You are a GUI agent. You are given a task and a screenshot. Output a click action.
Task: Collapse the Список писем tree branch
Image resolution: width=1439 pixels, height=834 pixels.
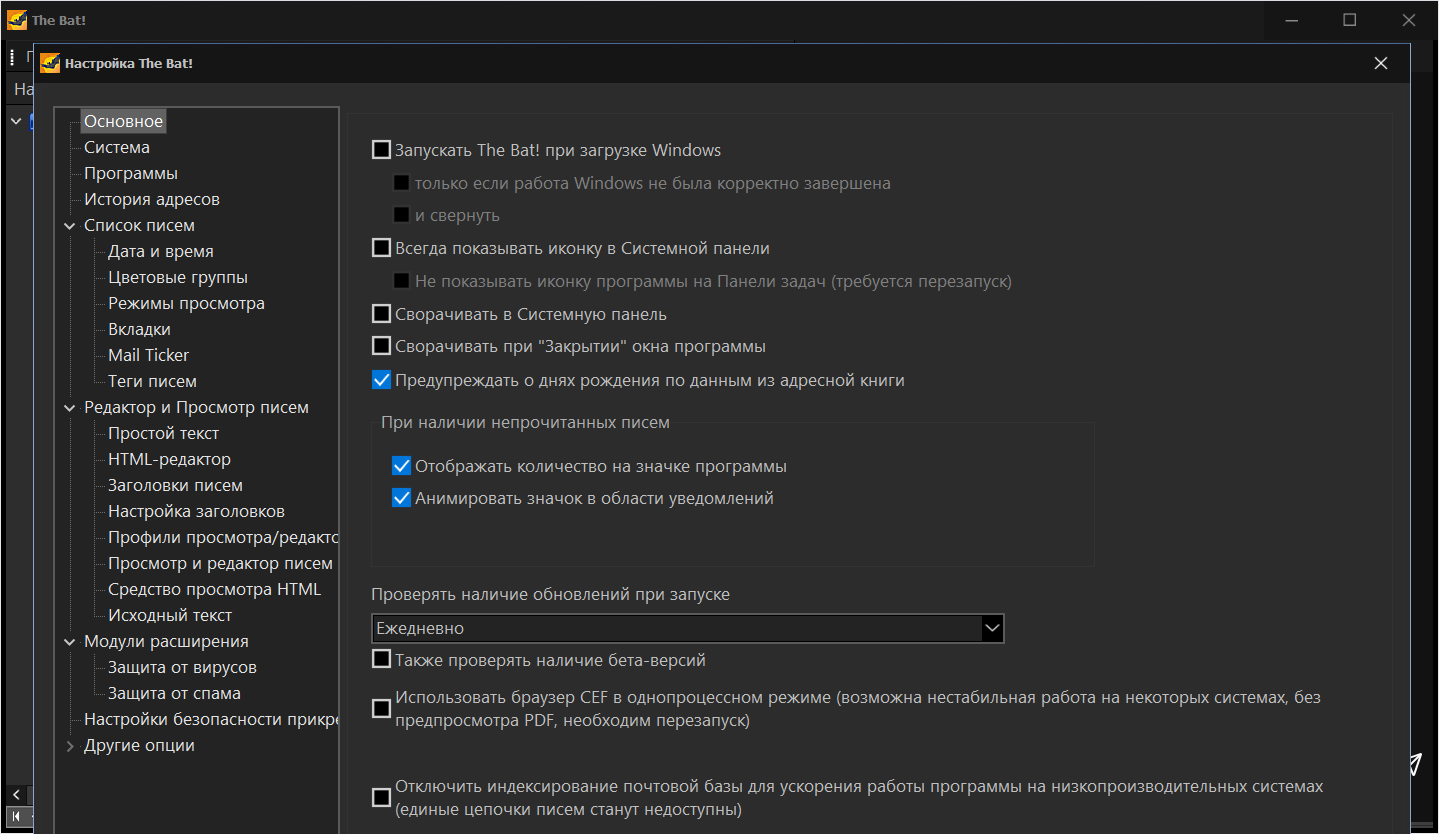(x=70, y=226)
